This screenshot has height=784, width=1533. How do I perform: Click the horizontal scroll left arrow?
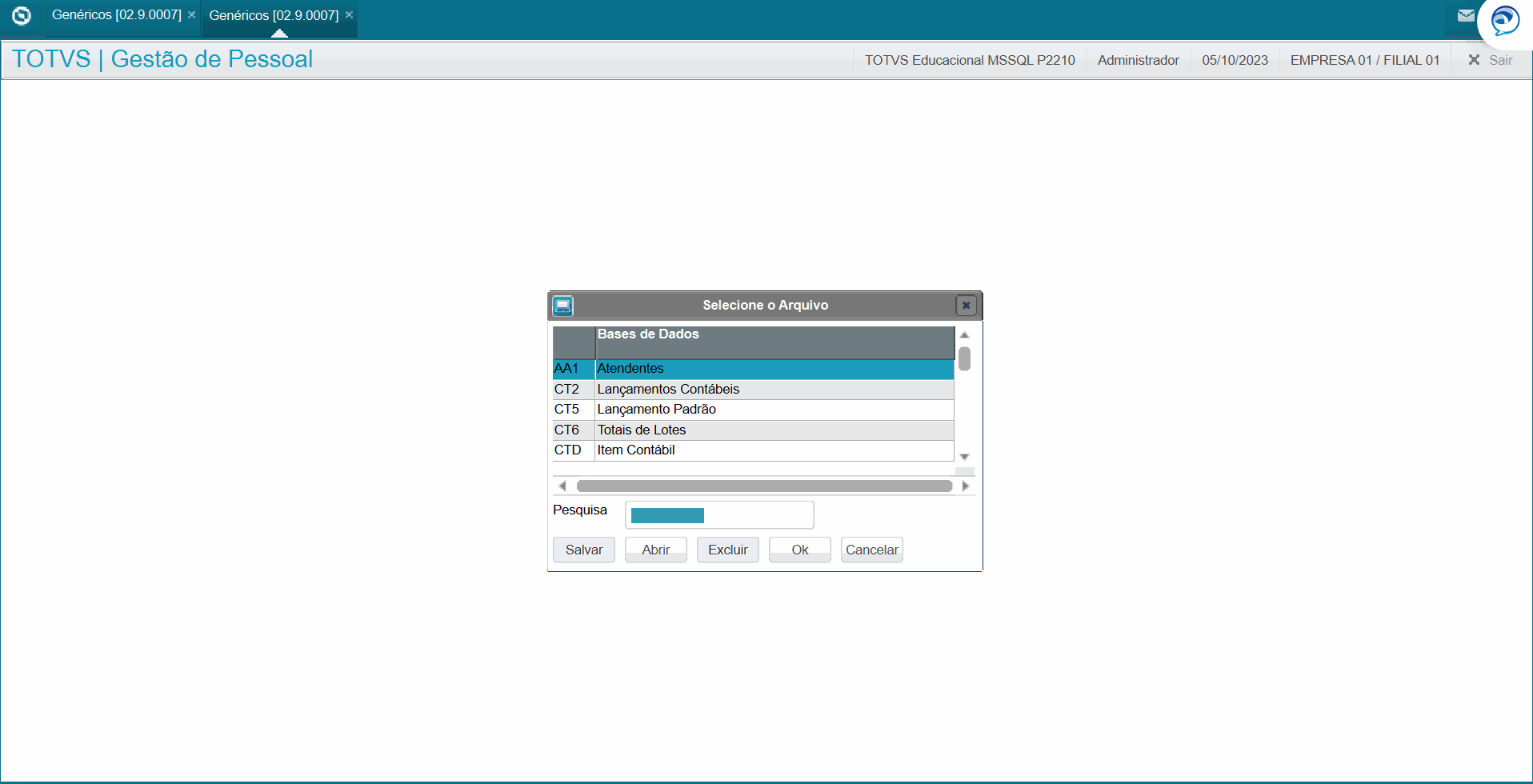pyautogui.click(x=562, y=486)
